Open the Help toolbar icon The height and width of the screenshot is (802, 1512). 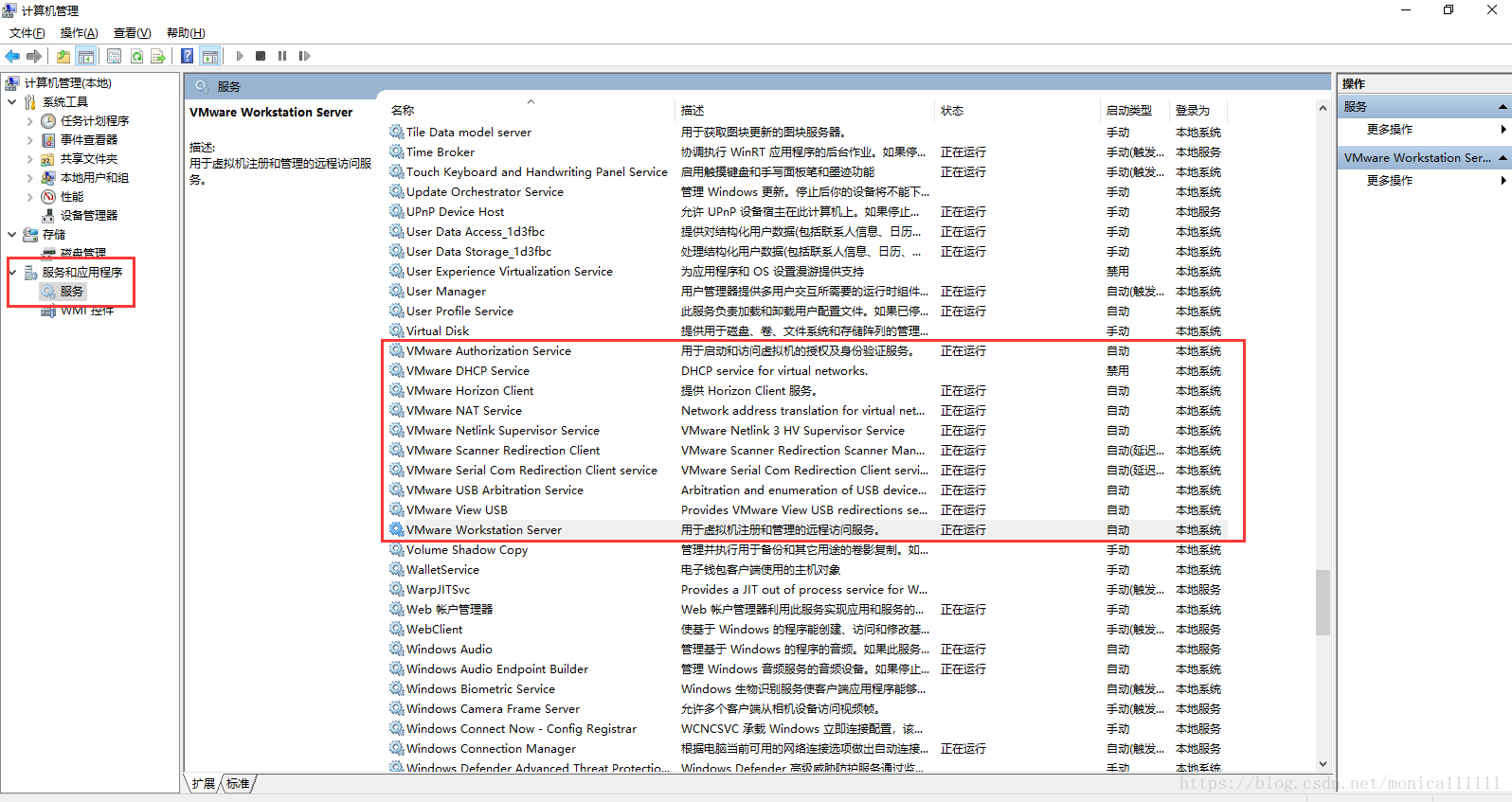click(x=188, y=56)
